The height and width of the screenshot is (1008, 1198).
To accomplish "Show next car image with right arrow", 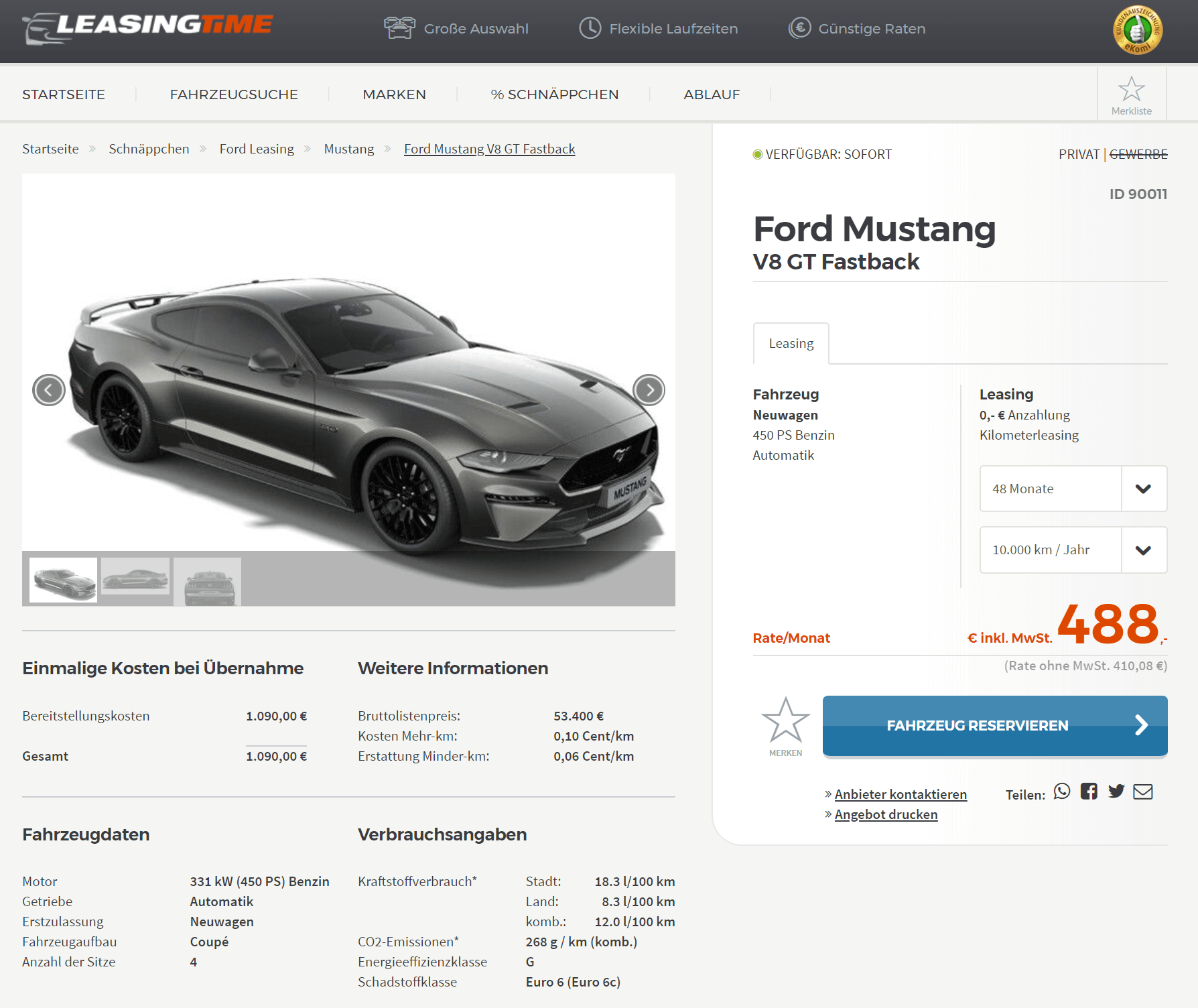I will click(x=649, y=390).
